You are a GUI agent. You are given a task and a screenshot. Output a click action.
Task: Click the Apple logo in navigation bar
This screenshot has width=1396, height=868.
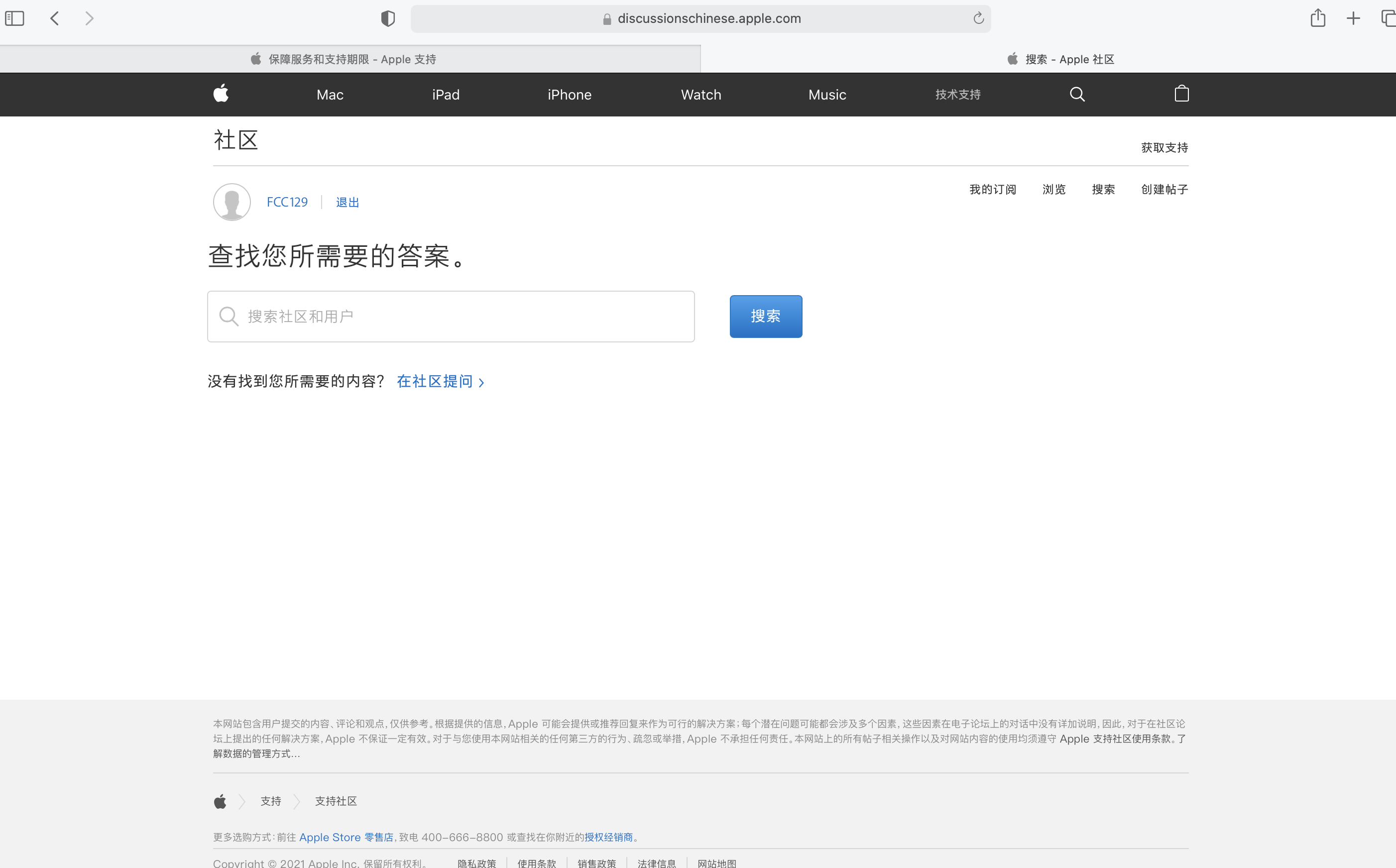point(221,94)
